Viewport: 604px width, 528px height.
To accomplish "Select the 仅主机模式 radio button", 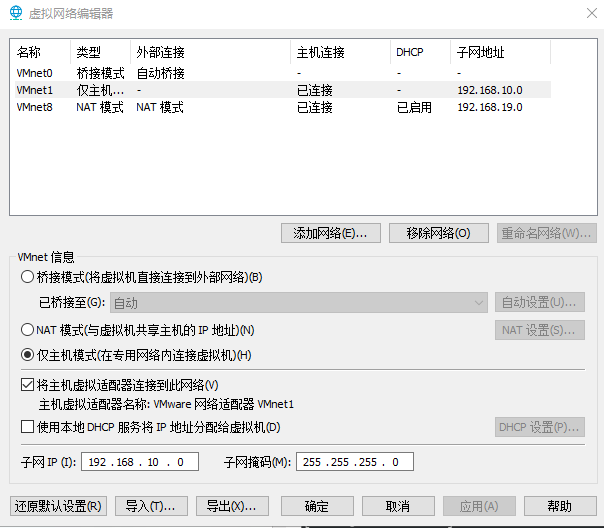I will click(x=27, y=354).
